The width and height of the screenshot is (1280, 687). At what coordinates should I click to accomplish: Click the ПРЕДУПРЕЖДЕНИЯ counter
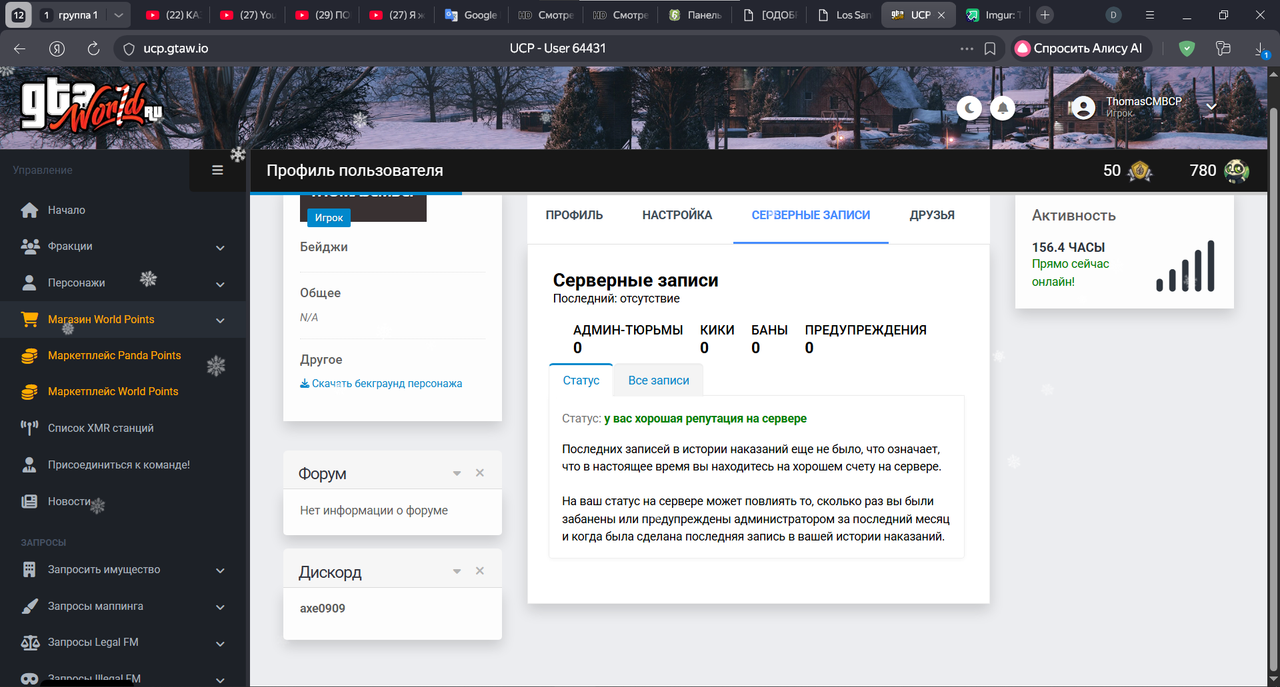click(866, 339)
